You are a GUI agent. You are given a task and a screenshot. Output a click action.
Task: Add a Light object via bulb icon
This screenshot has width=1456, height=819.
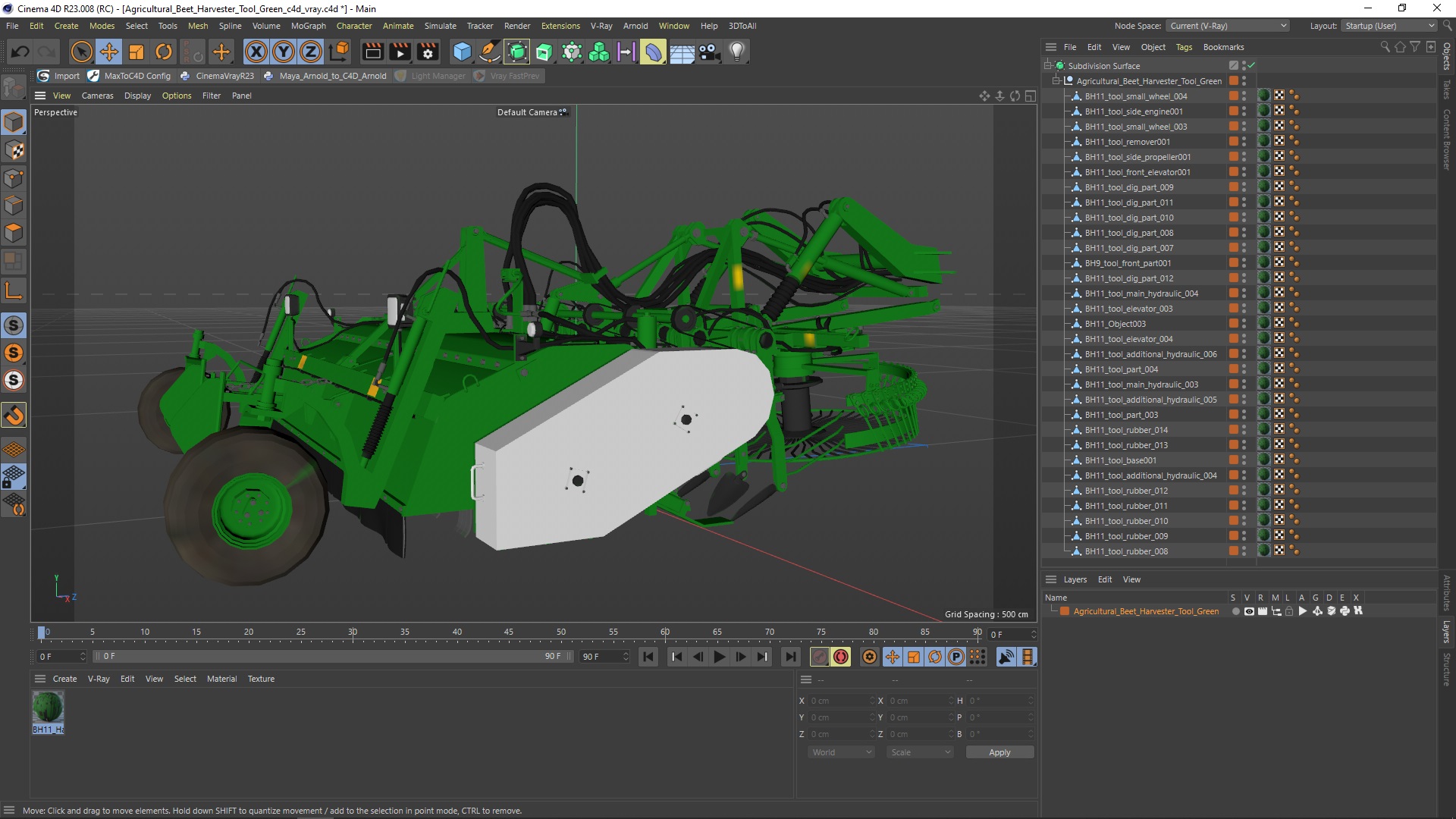click(736, 52)
